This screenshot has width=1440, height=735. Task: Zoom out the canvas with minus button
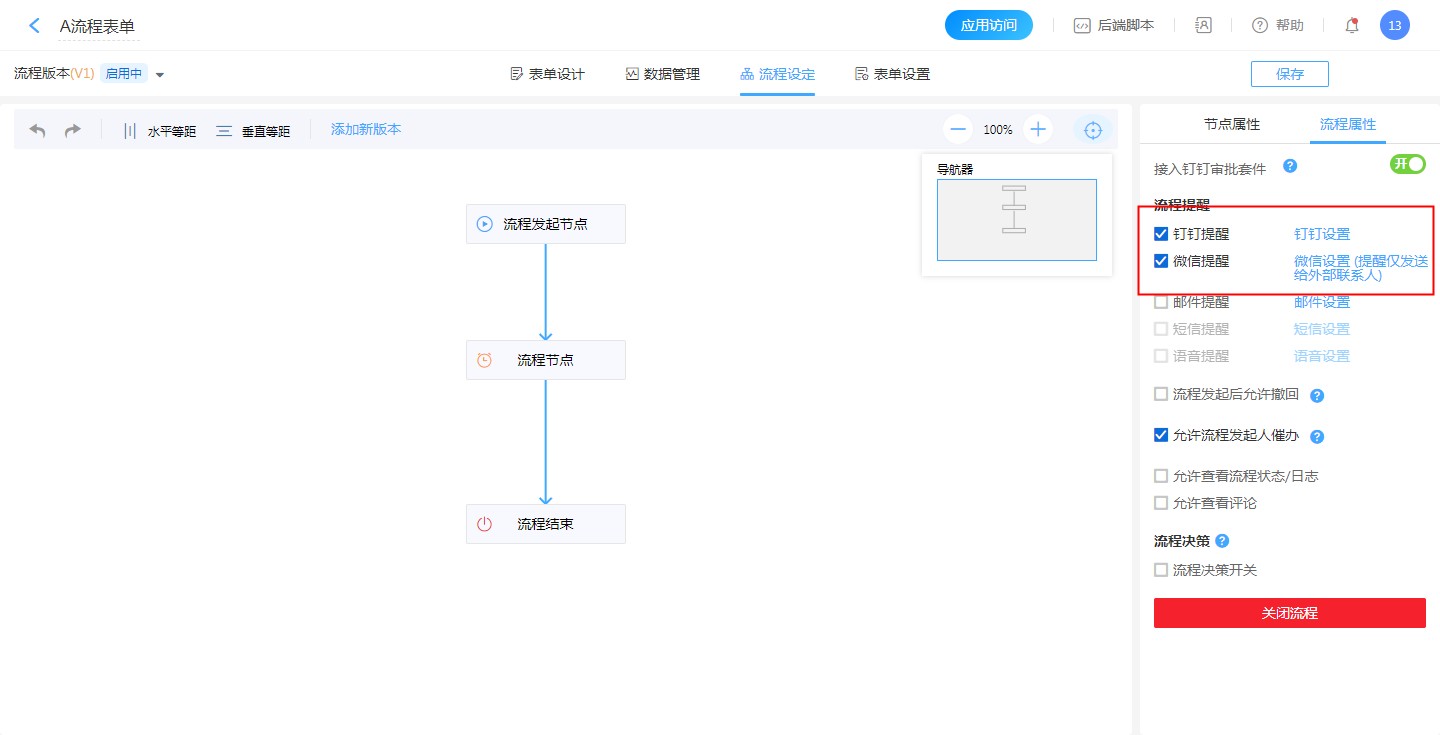(x=958, y=129)
